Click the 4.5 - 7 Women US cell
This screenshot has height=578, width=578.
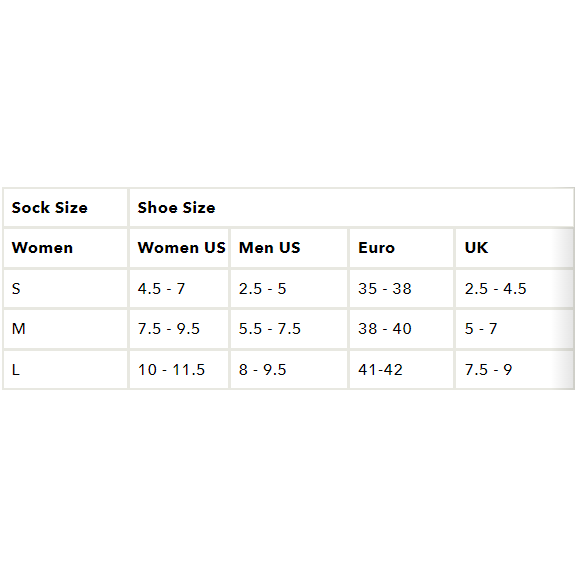179,289
